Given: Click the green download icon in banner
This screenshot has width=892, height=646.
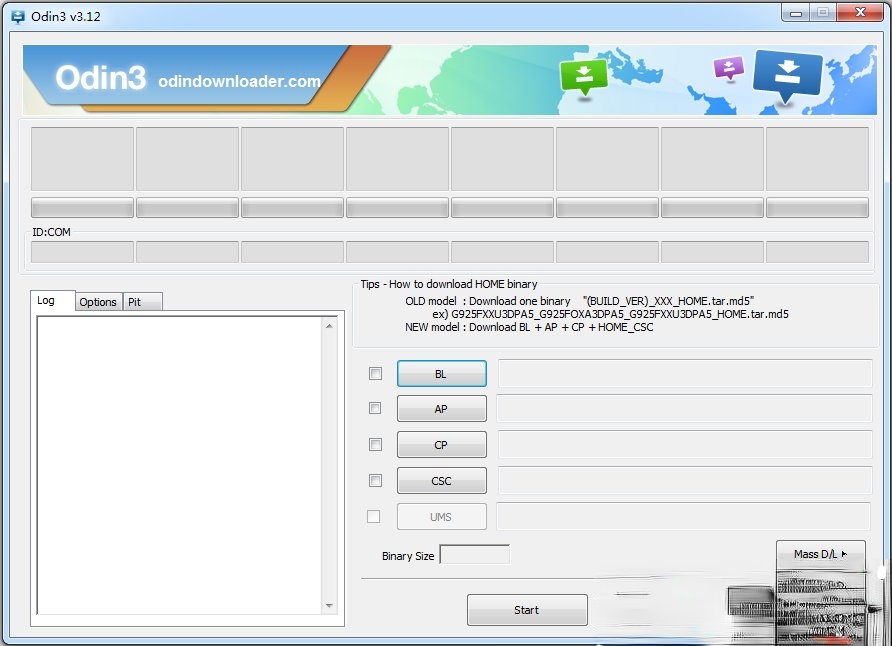Looking at the screenshot, I should (x=584, y=77).
